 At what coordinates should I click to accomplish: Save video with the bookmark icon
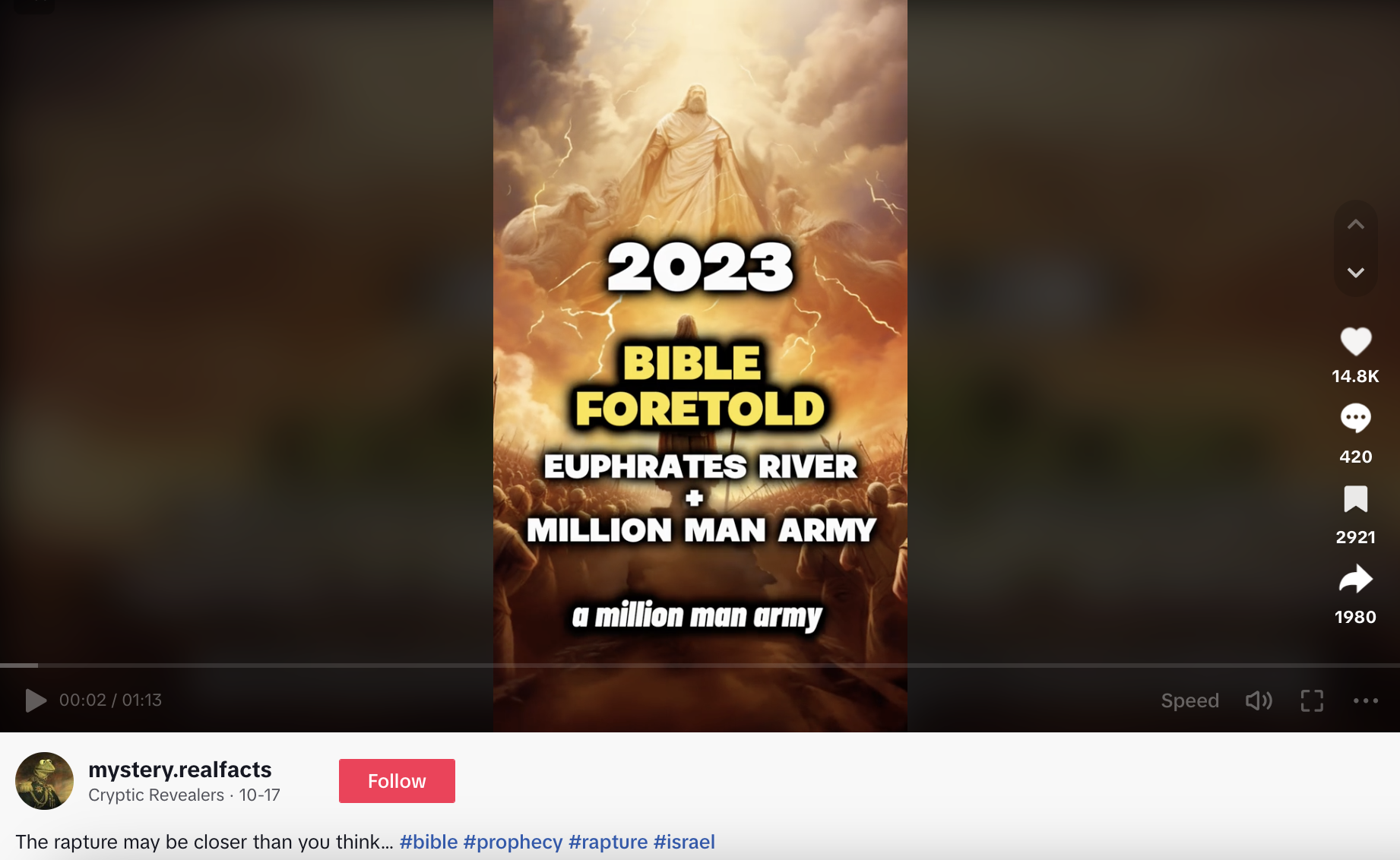(x=1355, y=499)
